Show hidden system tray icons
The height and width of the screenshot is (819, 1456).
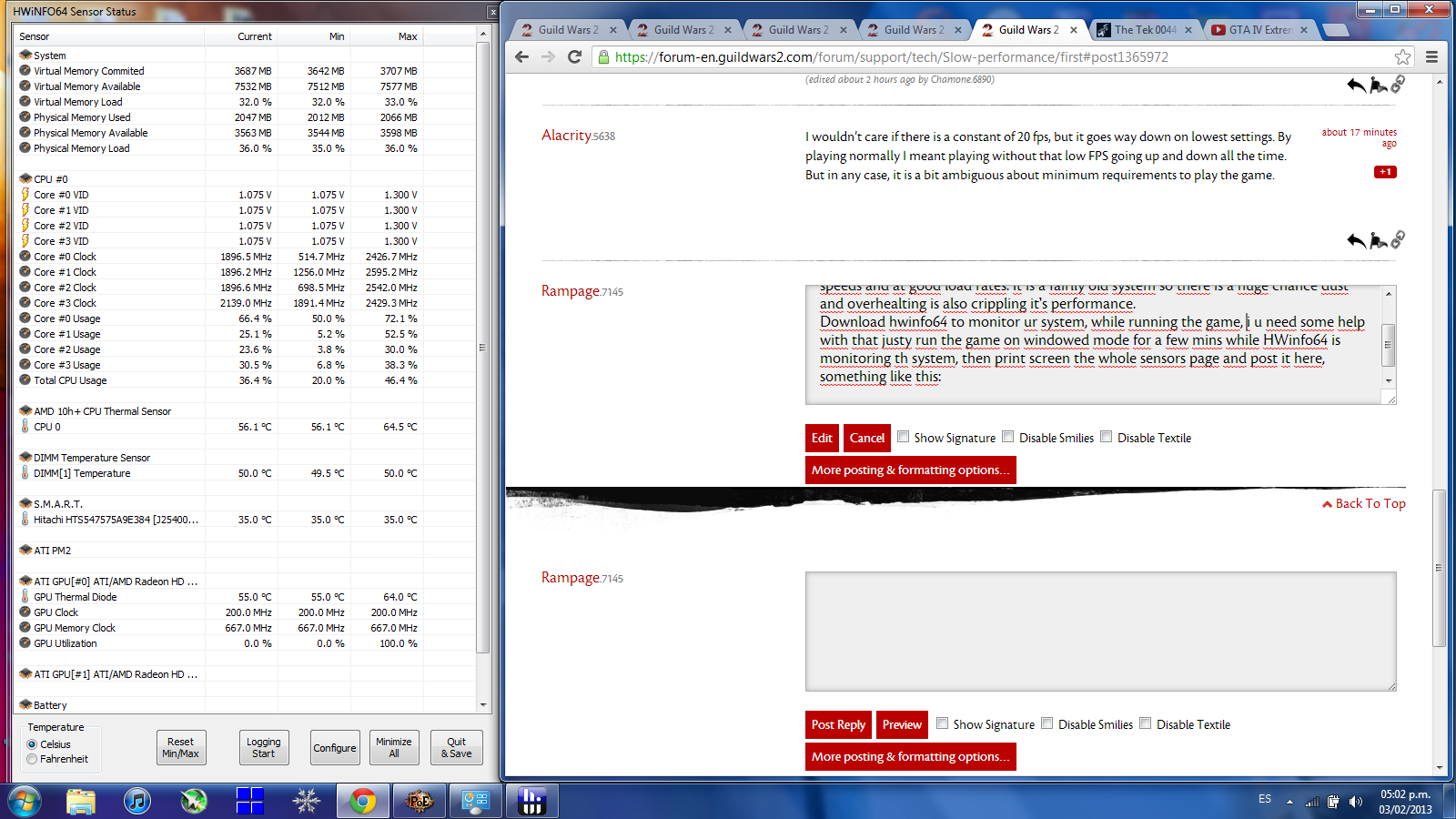coord(1289,802)
